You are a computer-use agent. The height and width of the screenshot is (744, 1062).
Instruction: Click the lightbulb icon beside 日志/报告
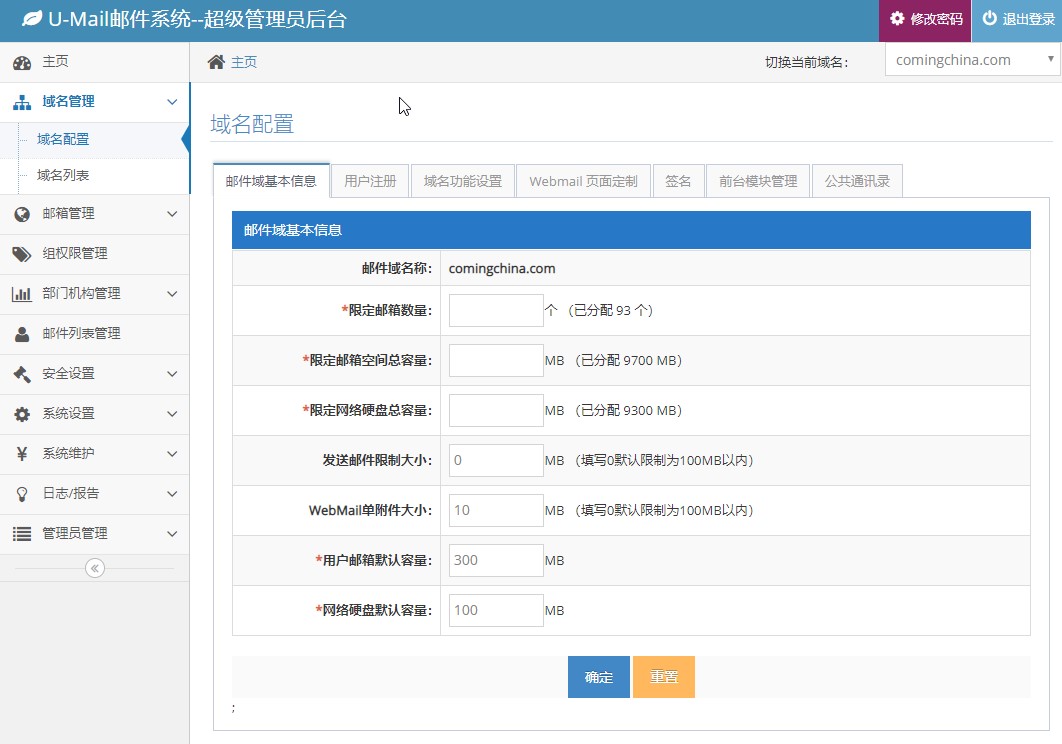click(x=22, y=494)
